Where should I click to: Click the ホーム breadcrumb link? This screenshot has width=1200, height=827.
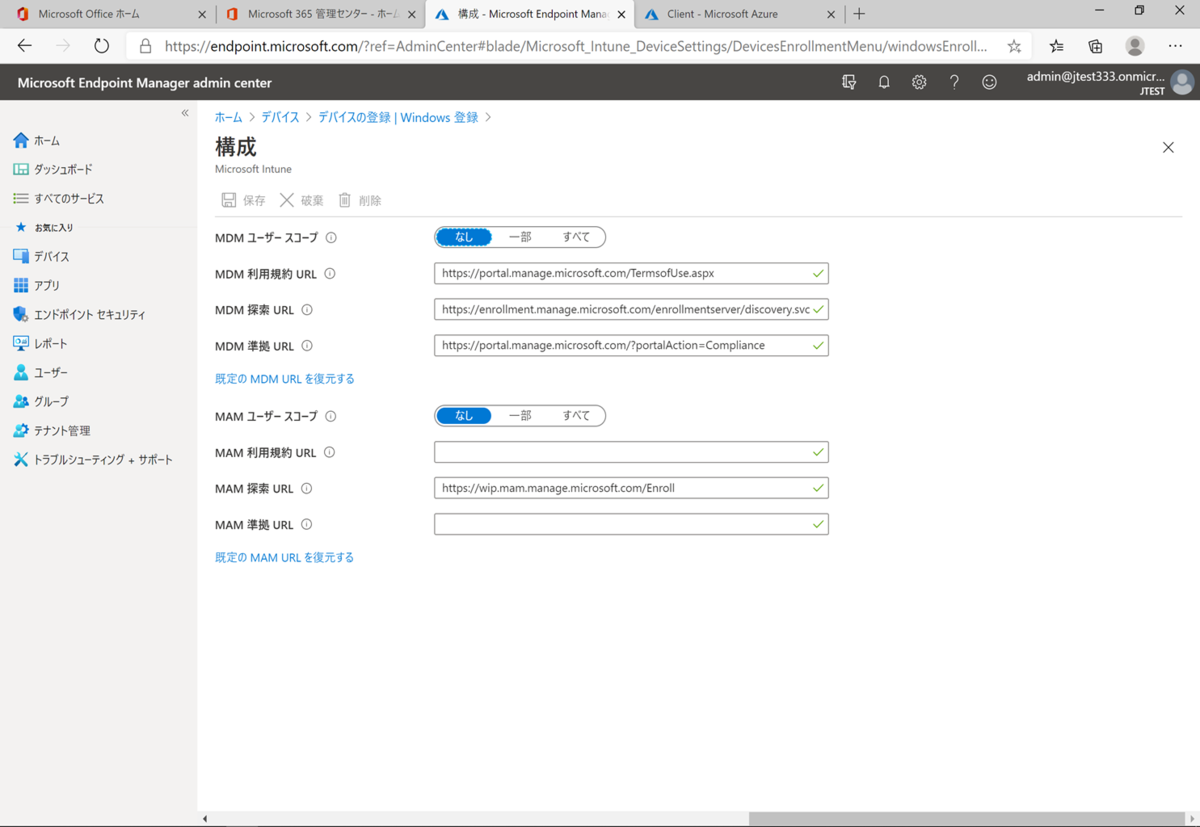[228, 118]
